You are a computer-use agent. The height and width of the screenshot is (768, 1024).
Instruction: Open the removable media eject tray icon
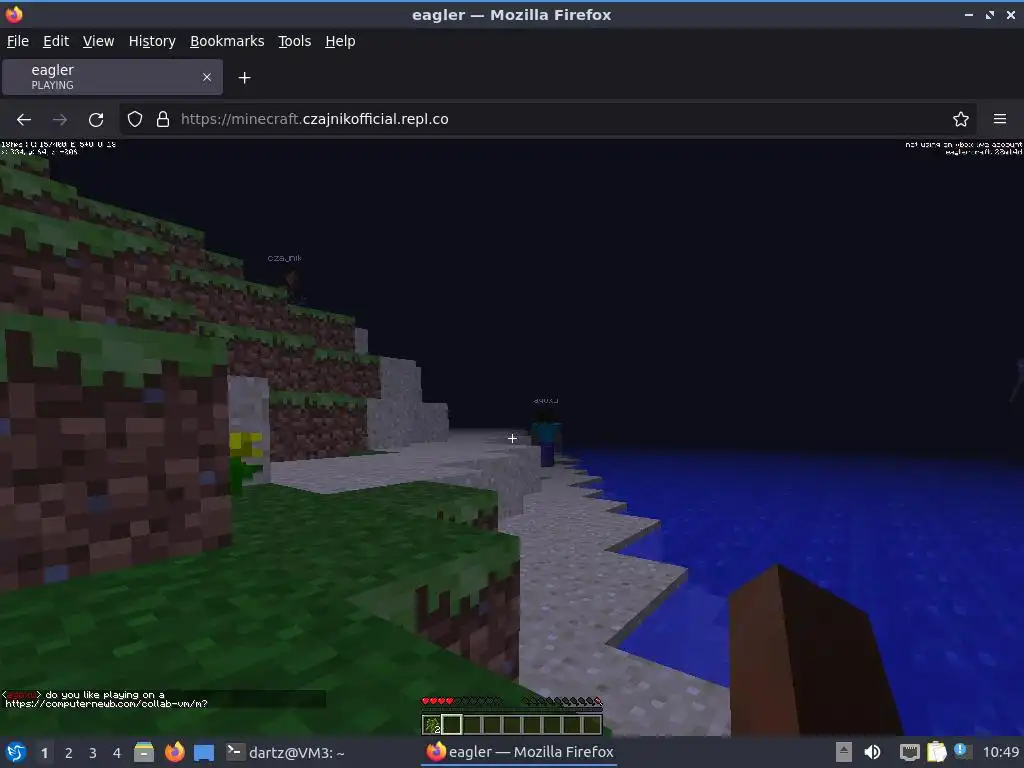(844, 752)
